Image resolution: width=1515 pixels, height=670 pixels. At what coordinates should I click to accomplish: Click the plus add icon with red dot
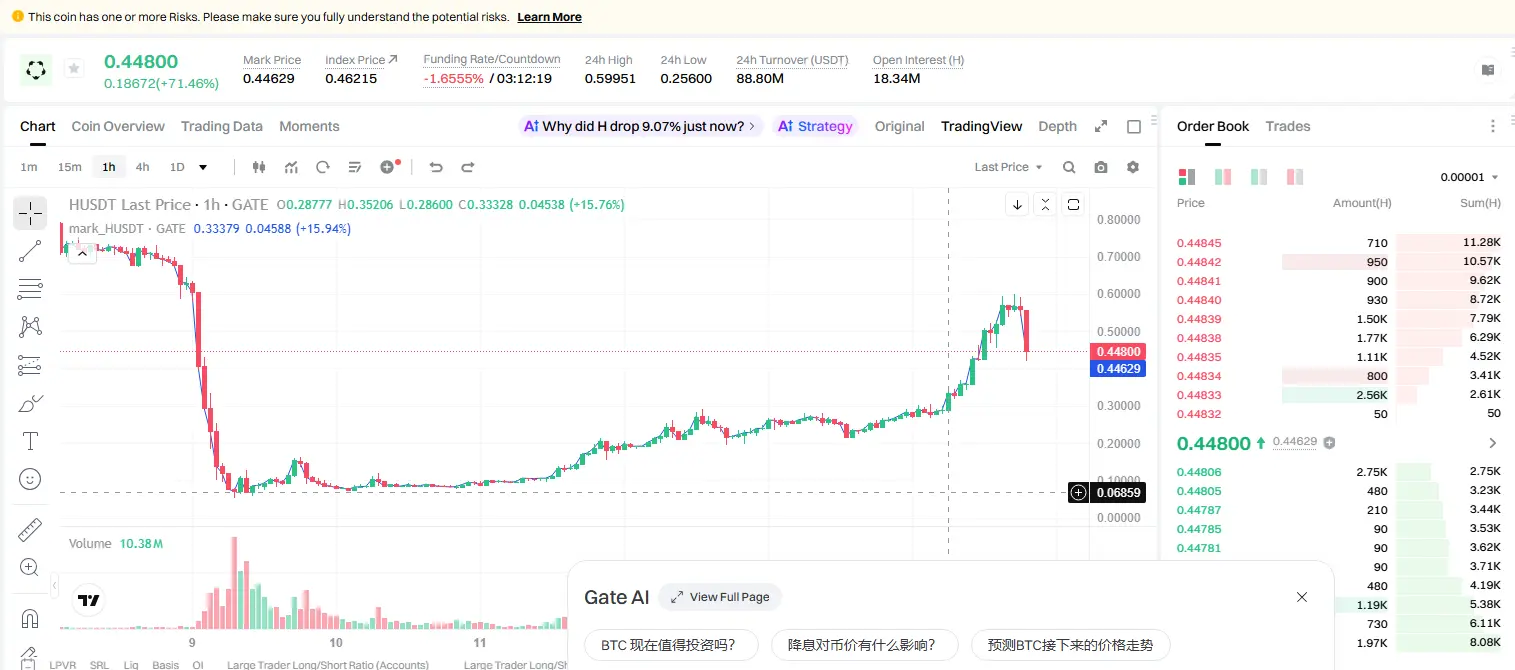coord(389,166)
